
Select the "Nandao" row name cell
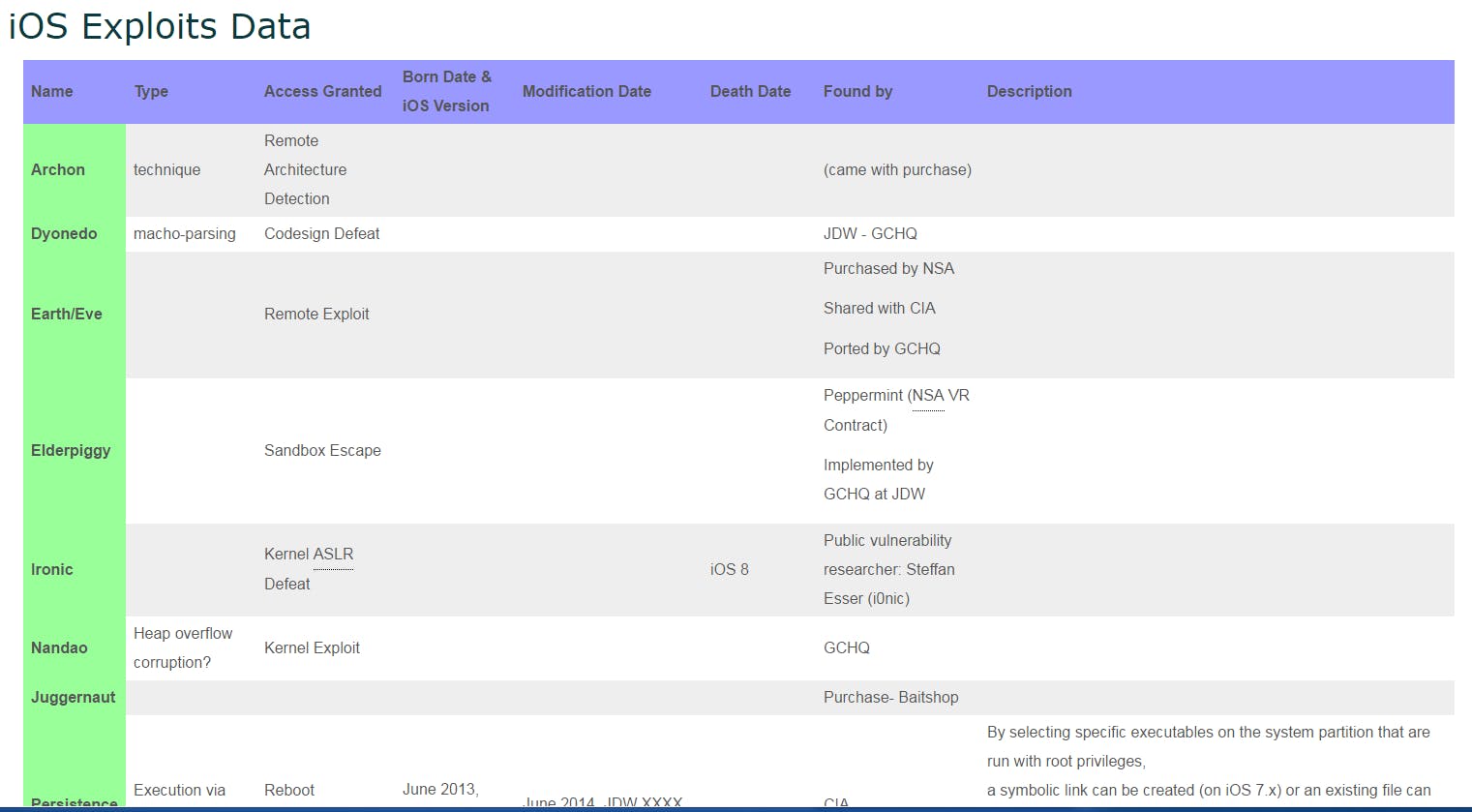[x=59, y=647]
